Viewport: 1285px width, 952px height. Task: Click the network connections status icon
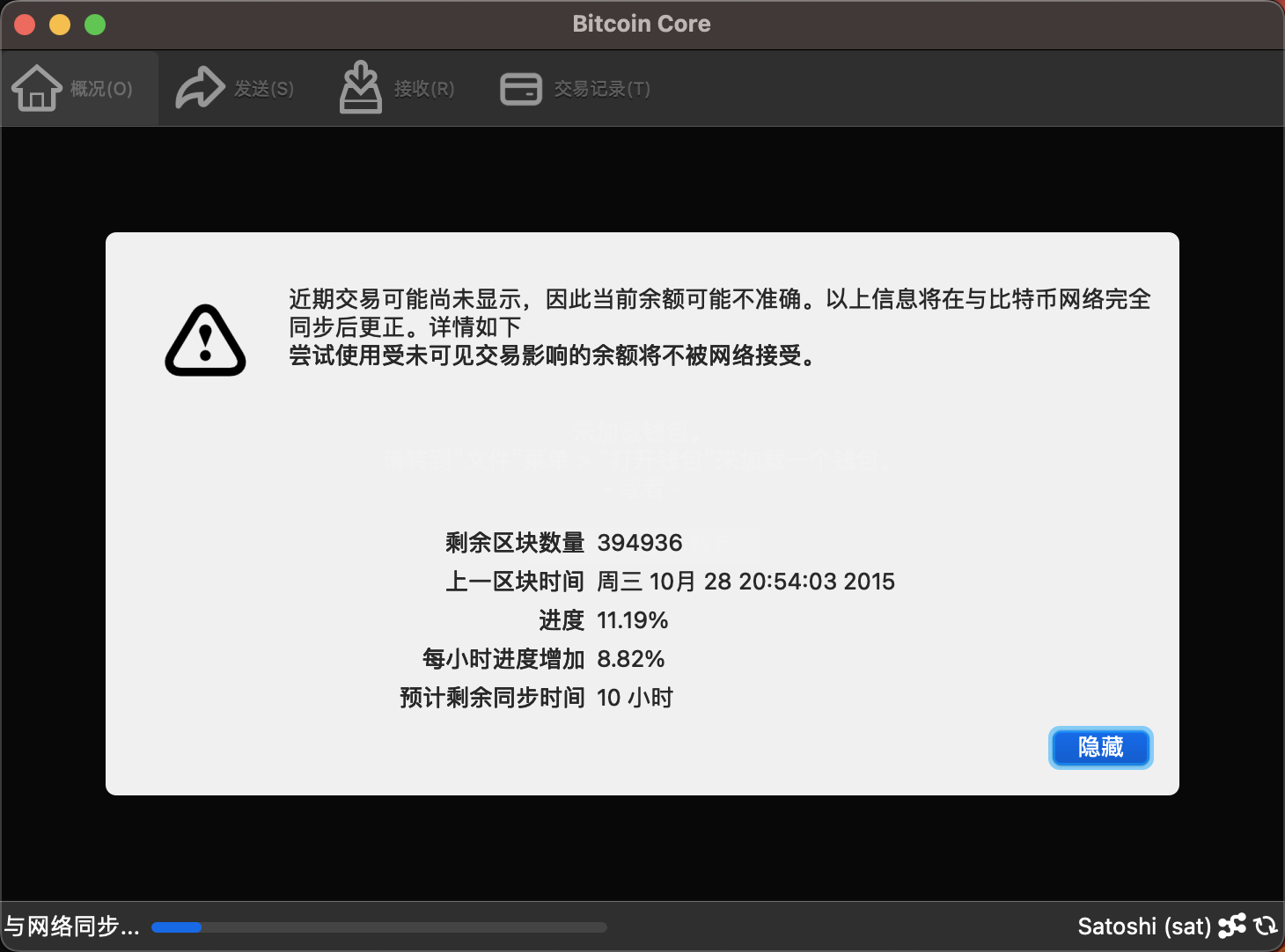click(1232, 926)
